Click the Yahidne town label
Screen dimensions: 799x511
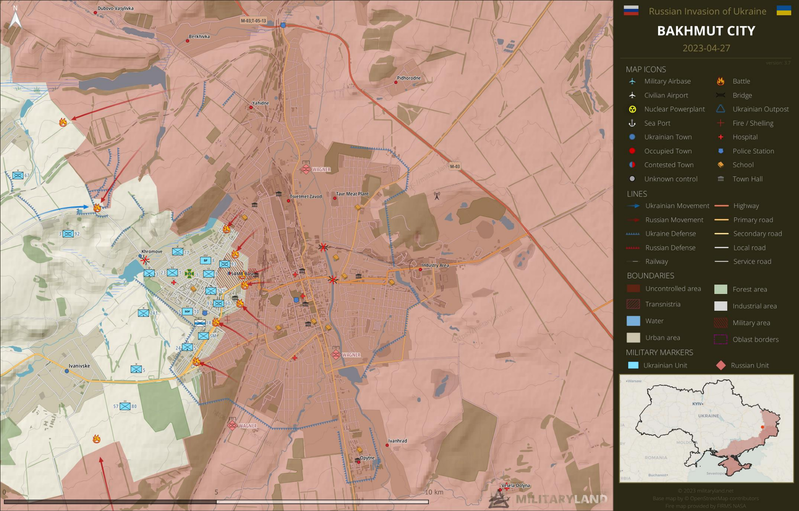point(260,103)
